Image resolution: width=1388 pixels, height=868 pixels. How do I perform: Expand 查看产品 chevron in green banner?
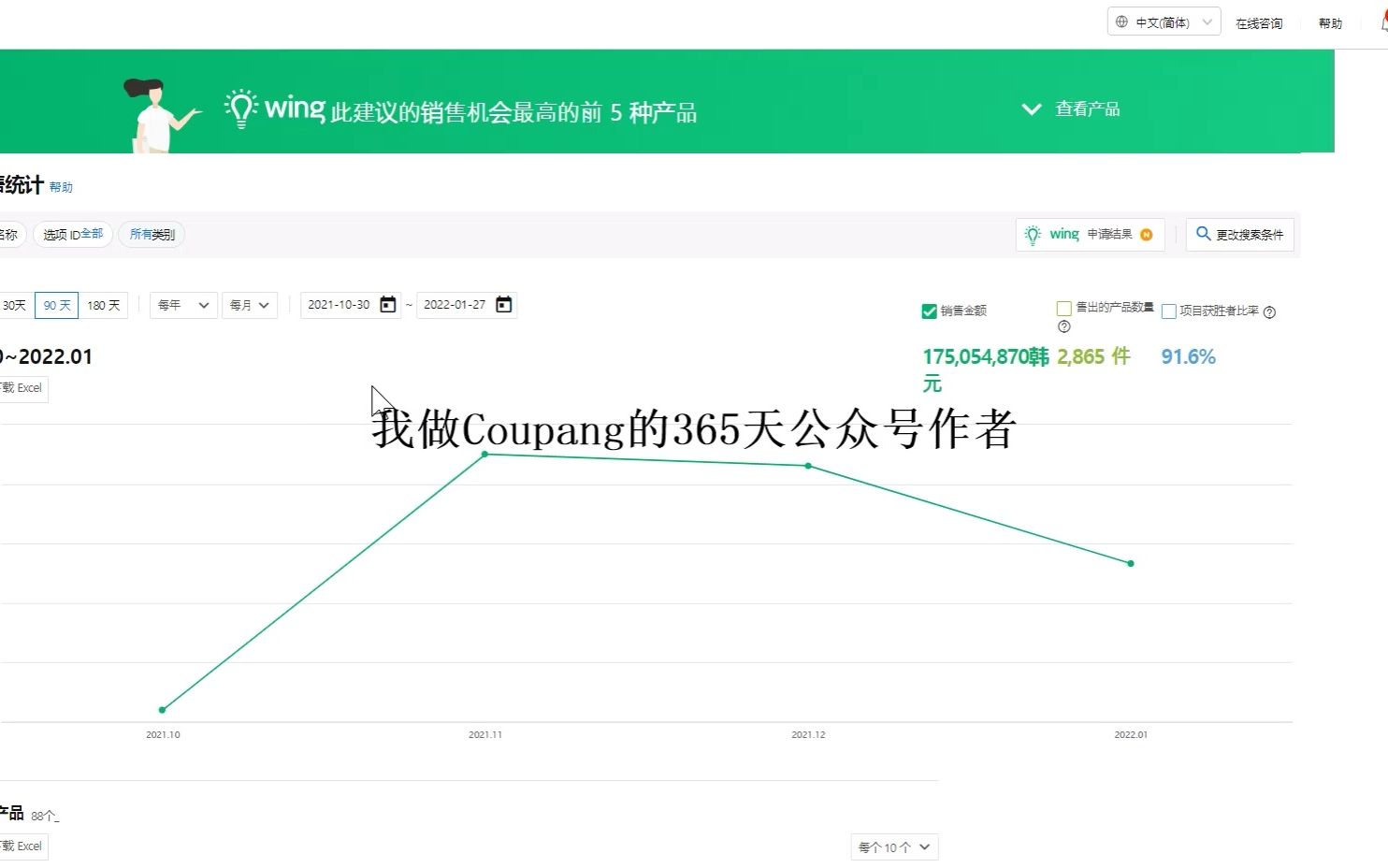point(1031,109)
